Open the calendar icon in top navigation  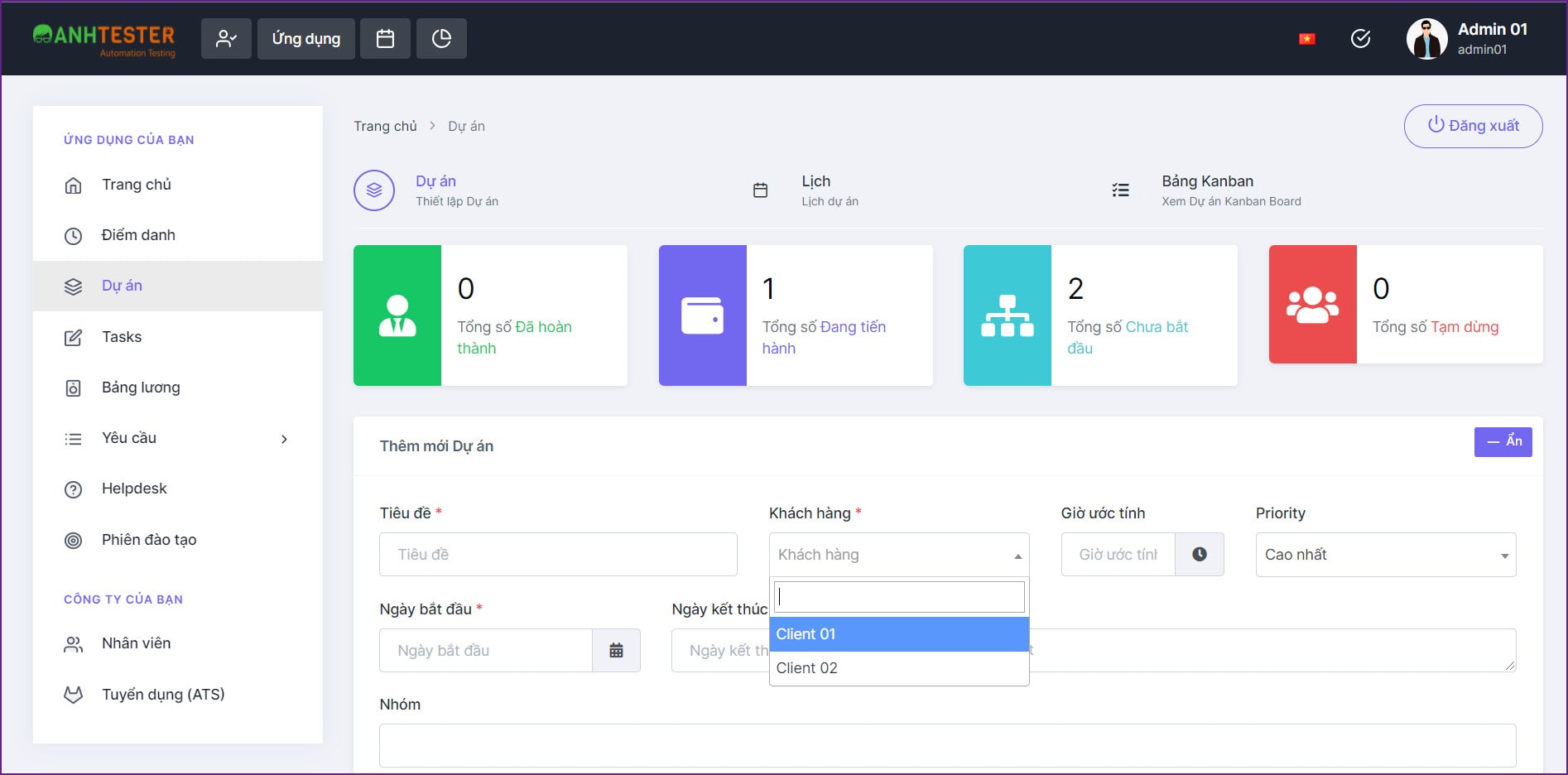tap(385, 39)
